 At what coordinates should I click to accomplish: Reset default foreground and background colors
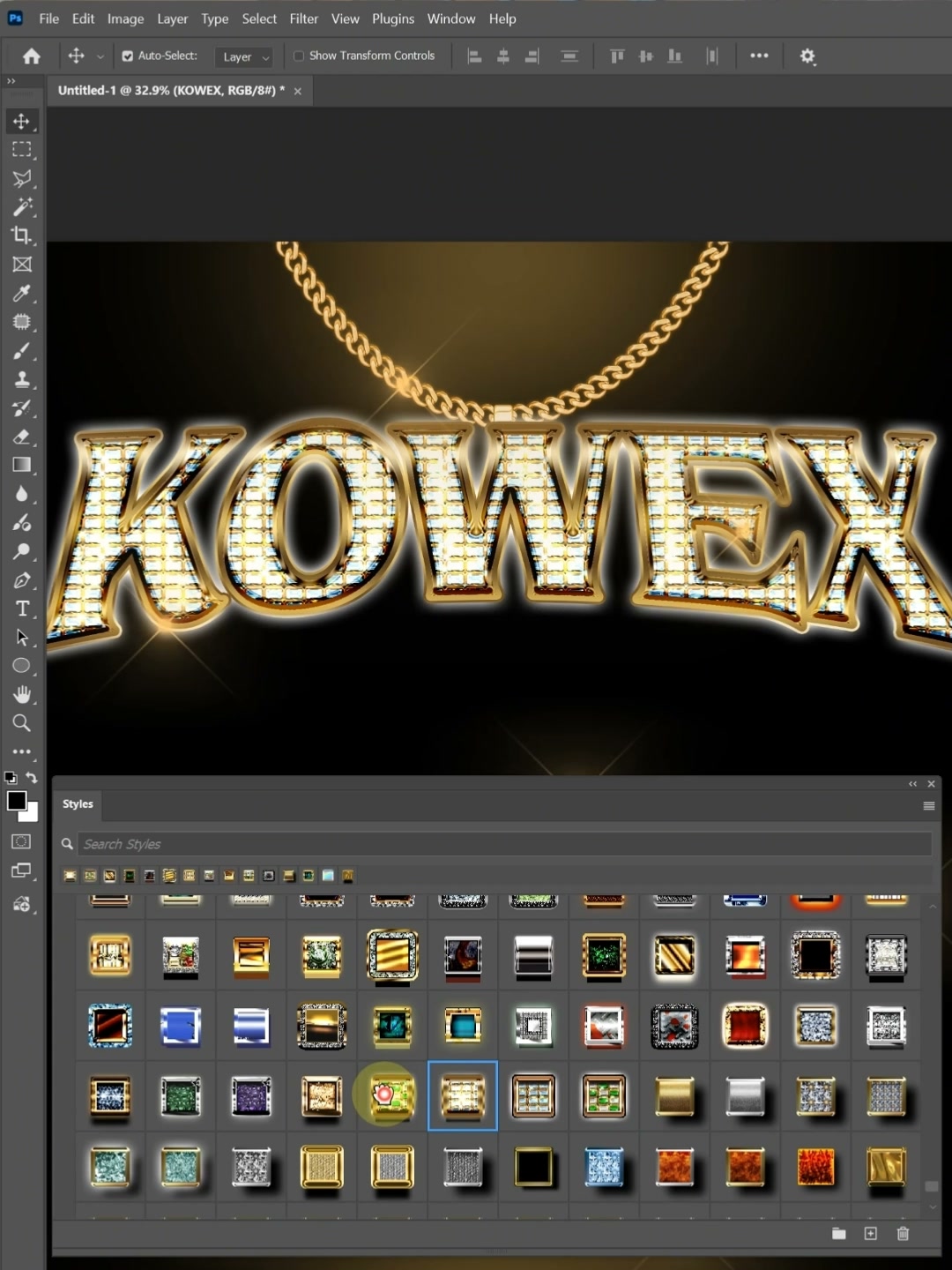(11, 778)
